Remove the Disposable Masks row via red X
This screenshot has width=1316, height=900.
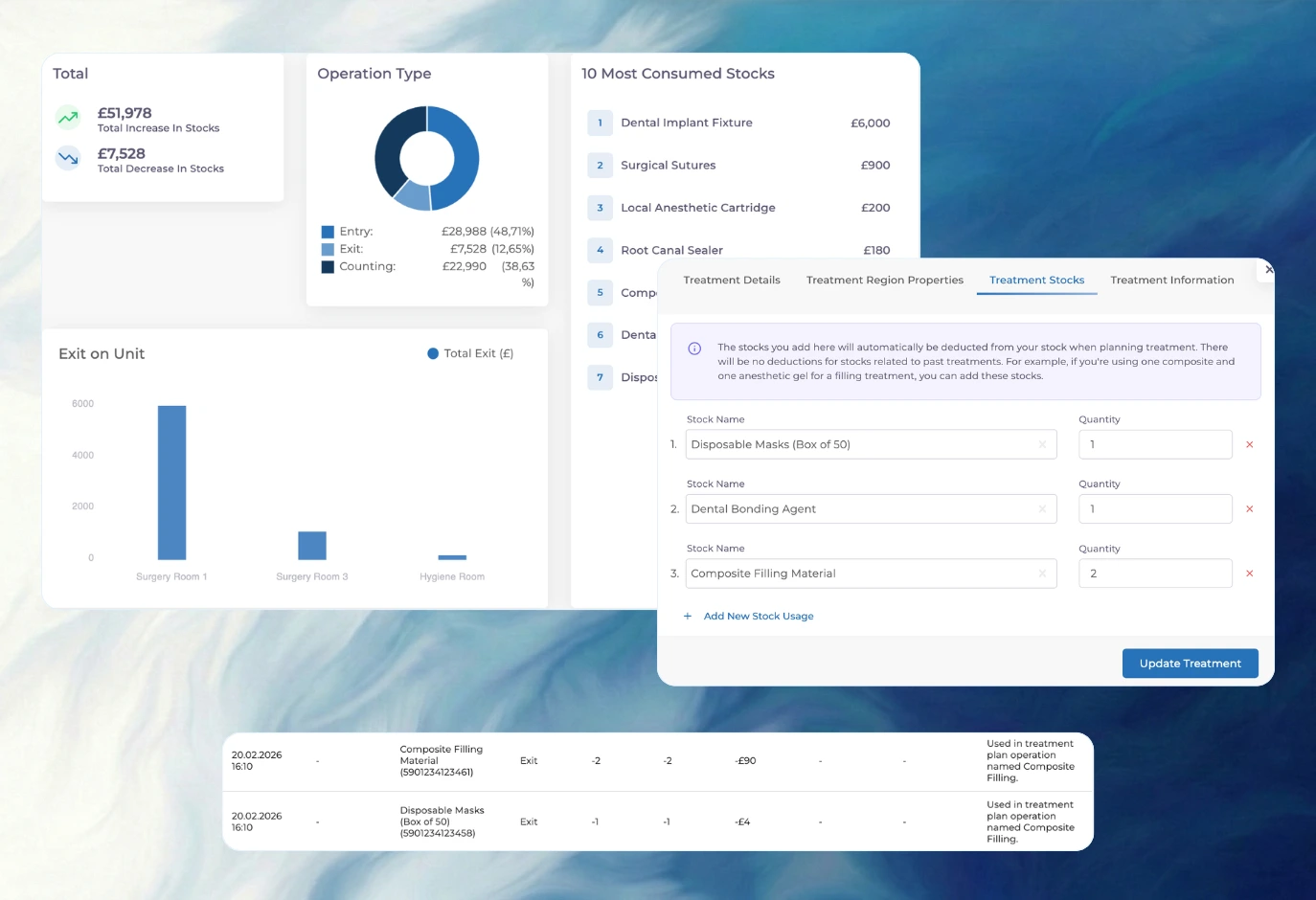coord(1249,444)
